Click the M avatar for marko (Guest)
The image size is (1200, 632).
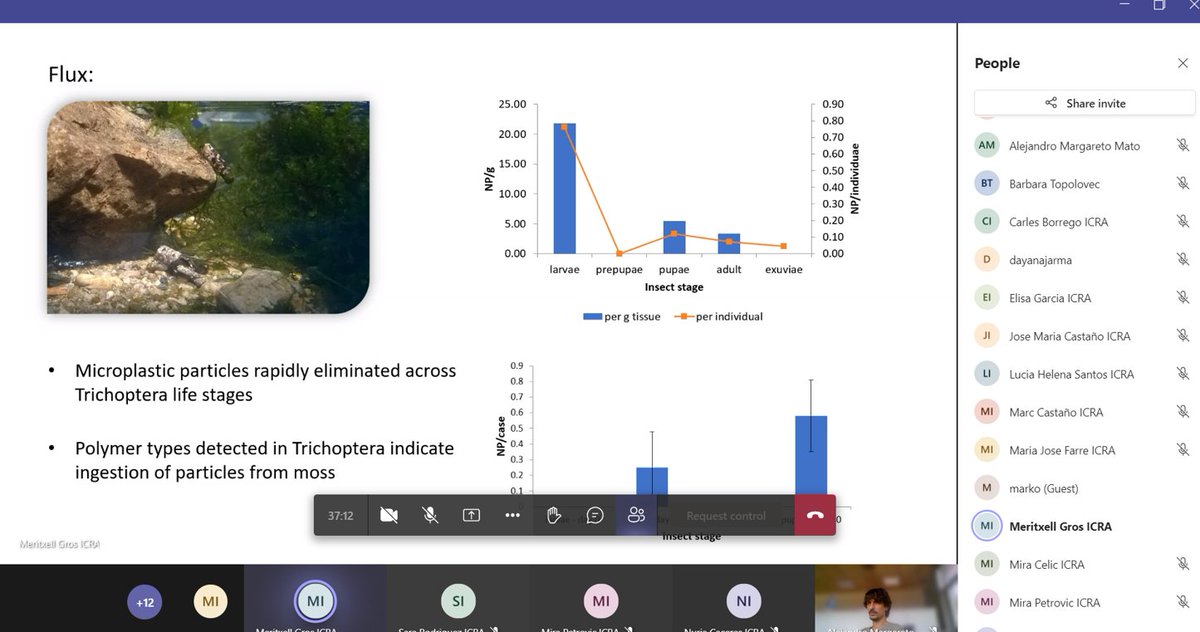[987, 487]
